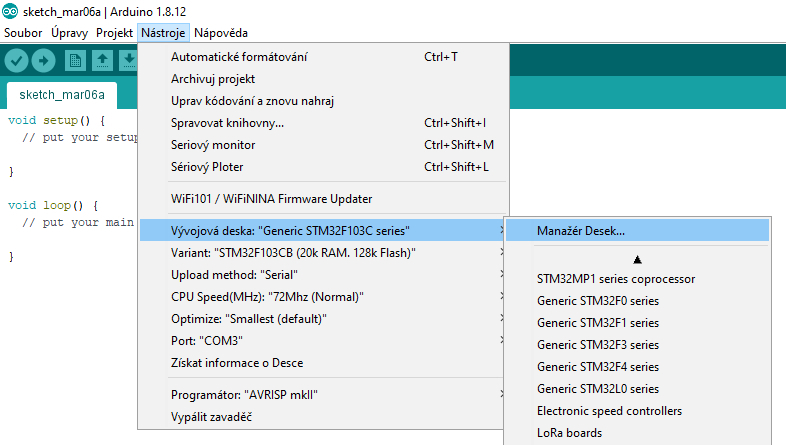Click the '// put your setup' comment line
The height and width of the screenshot is (445, 786).
(80, 138)
